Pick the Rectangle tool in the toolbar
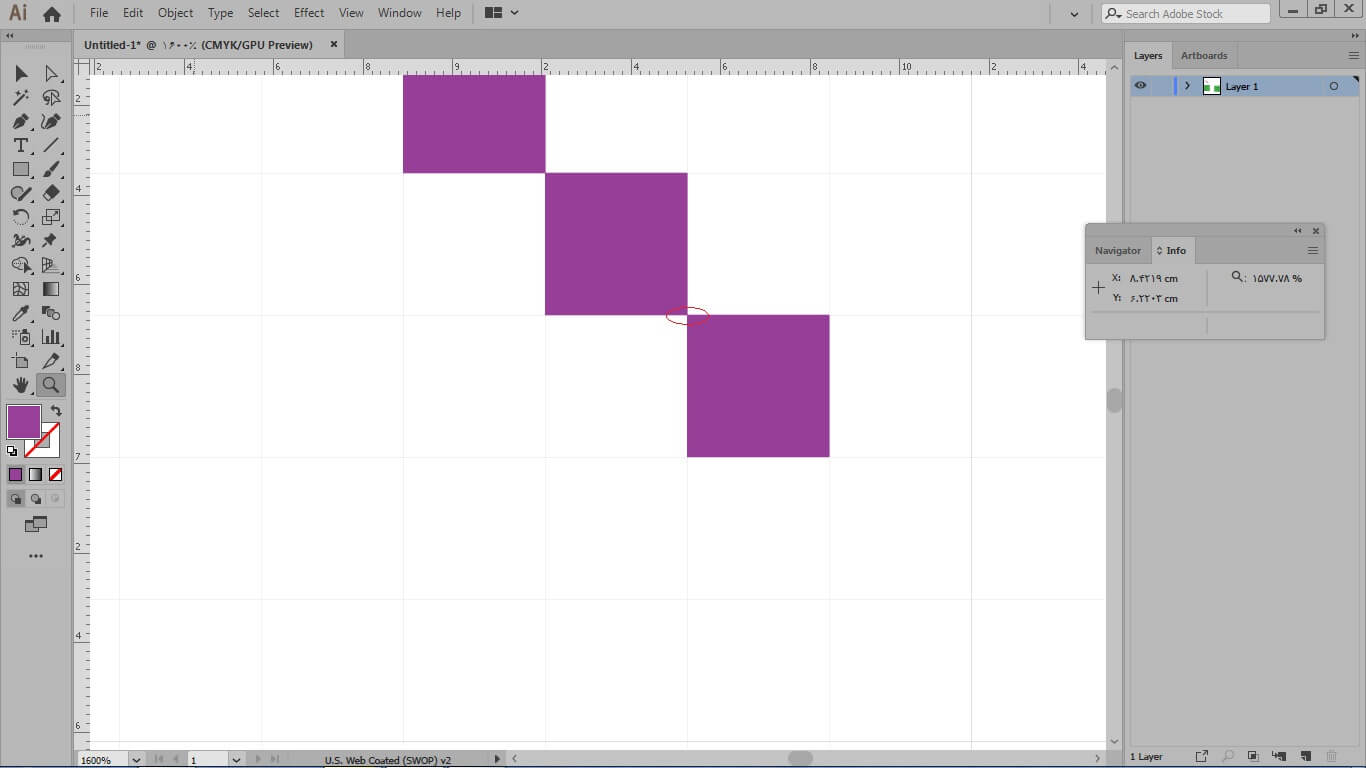Image resolution: width=1366 pixels, height=768 pixels. [x=20, y=169]
